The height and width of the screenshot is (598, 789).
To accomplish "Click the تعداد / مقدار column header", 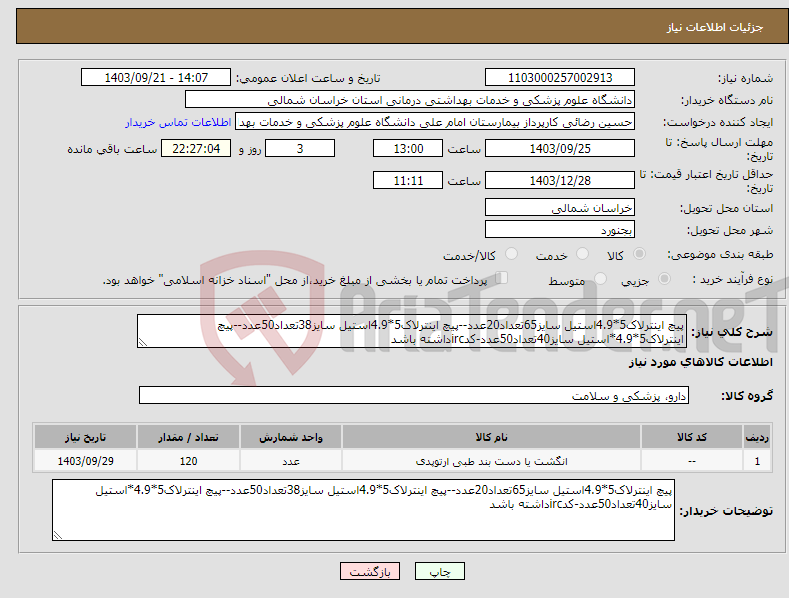I will [188, 437].
